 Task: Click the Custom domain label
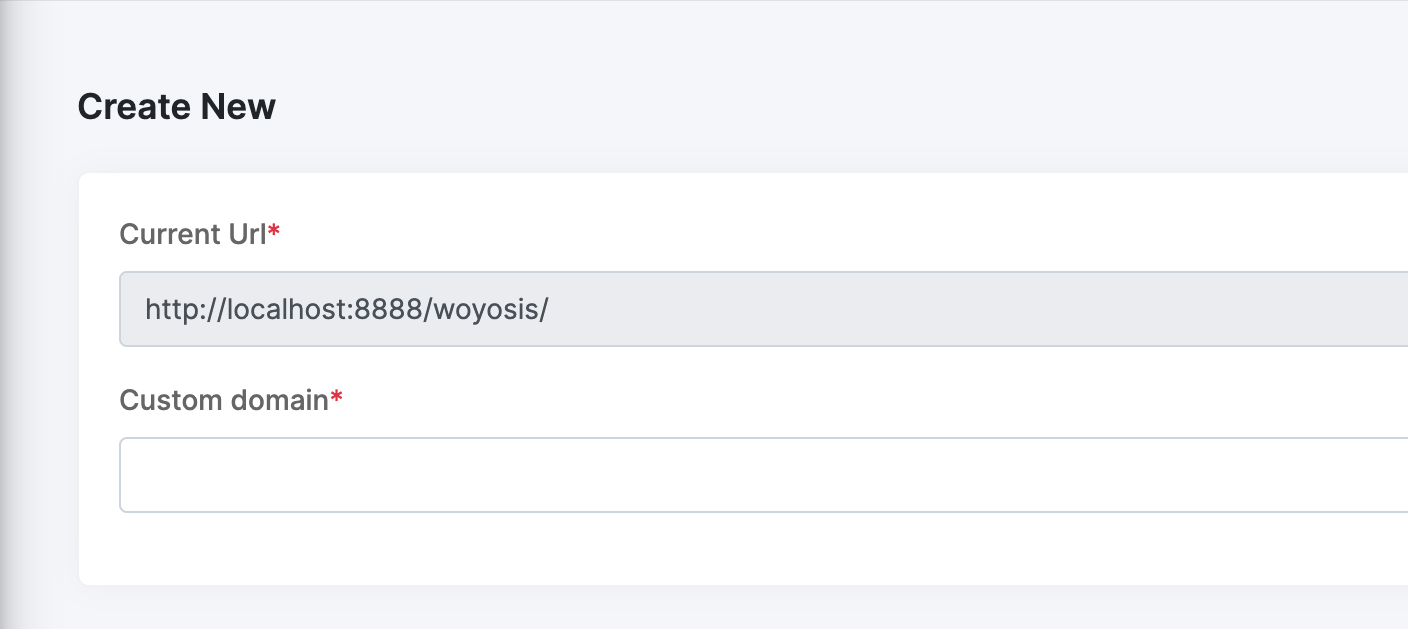point(224,400)
